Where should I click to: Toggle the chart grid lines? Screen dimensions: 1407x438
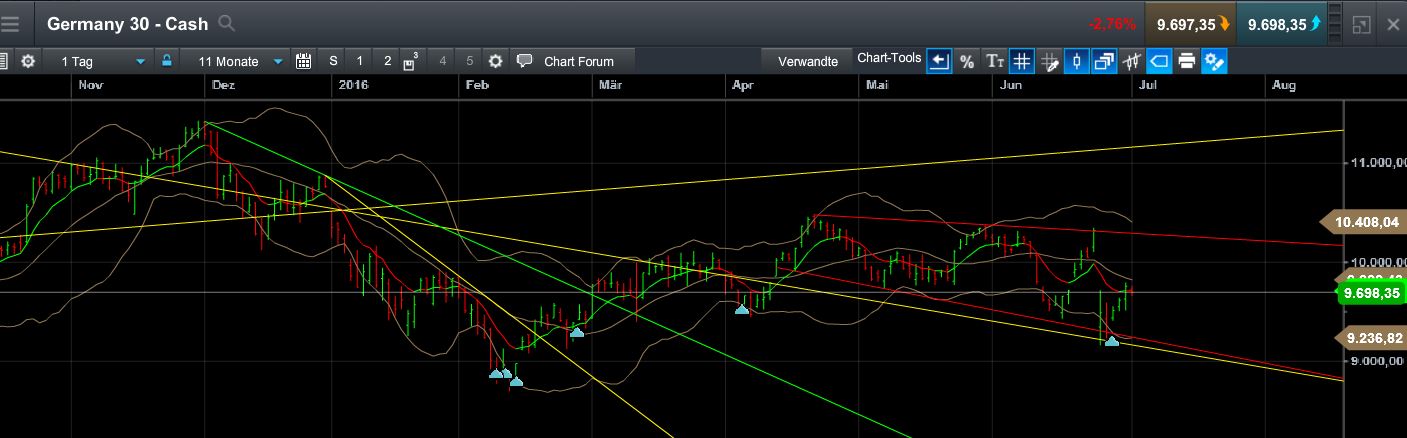1021,61
